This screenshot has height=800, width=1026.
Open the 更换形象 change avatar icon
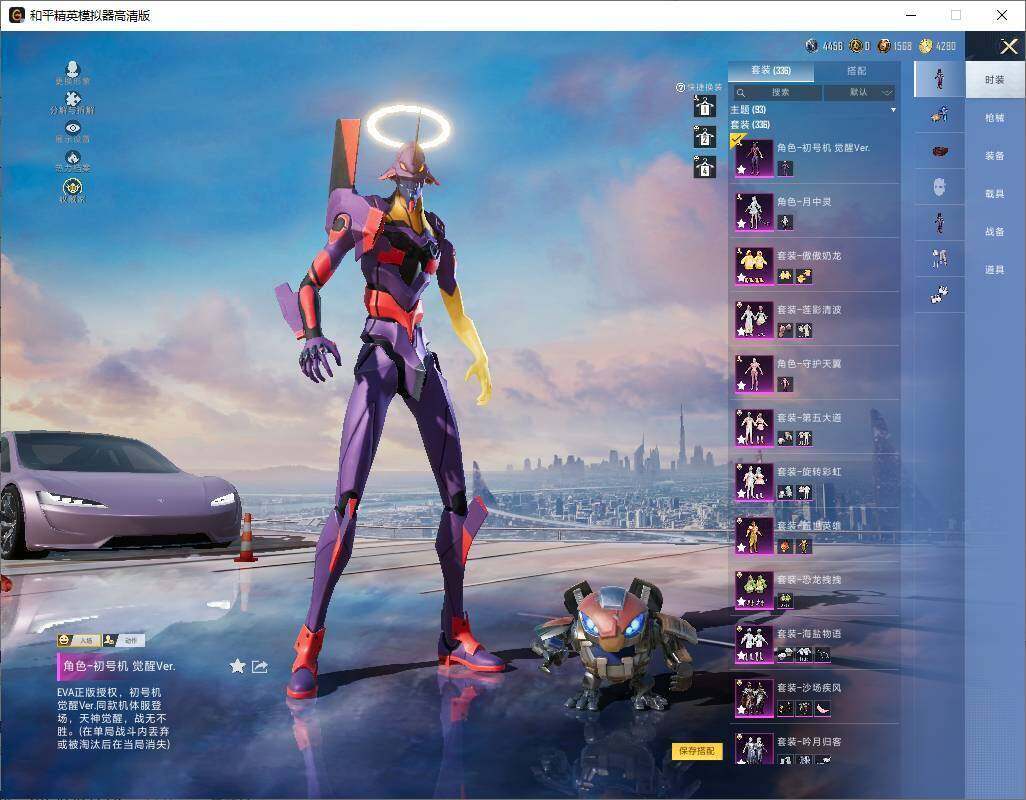point(73,69)
